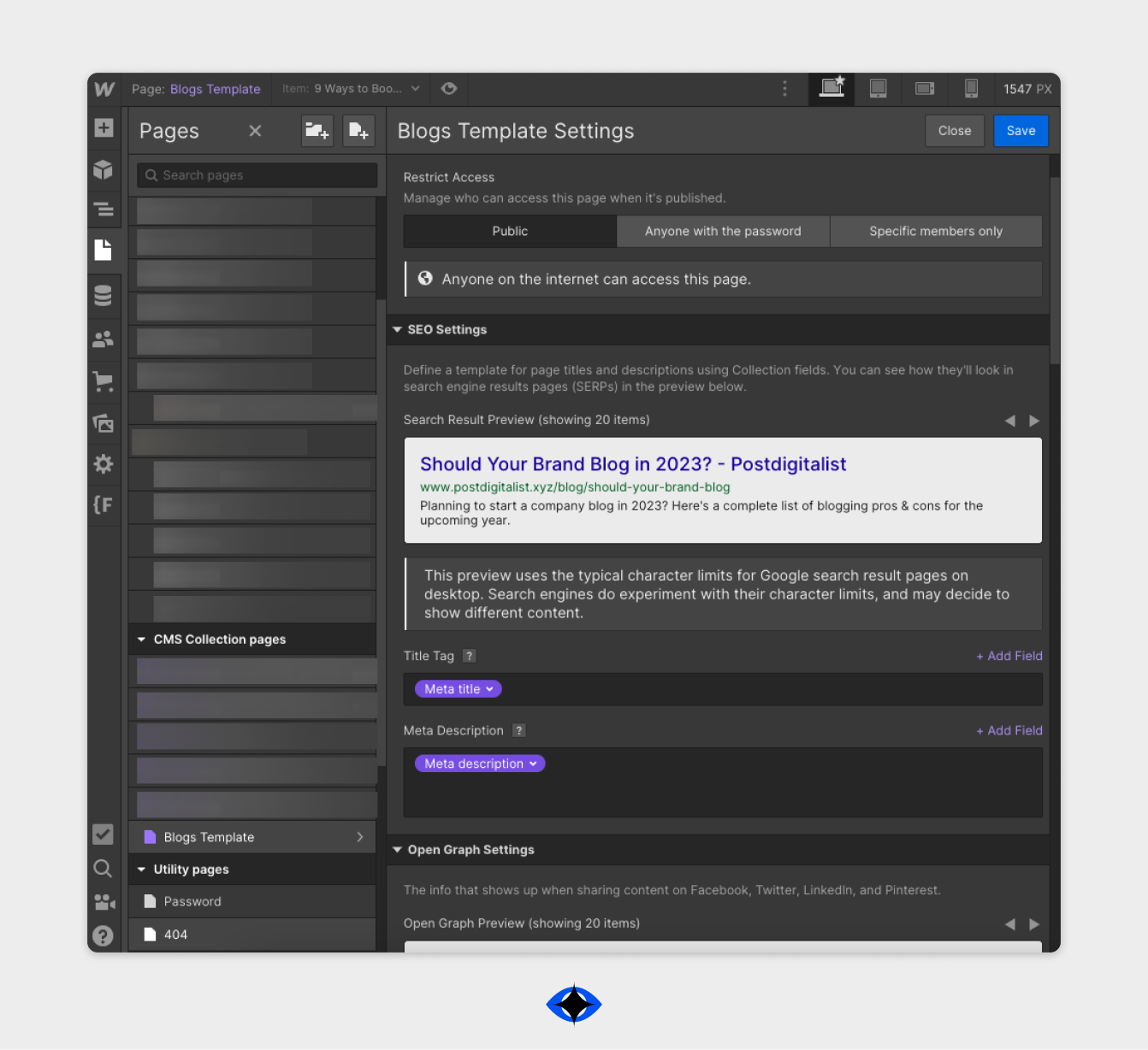
Task: Select Specific members only option
Action: pyautogui.click(x=936, y=231)
